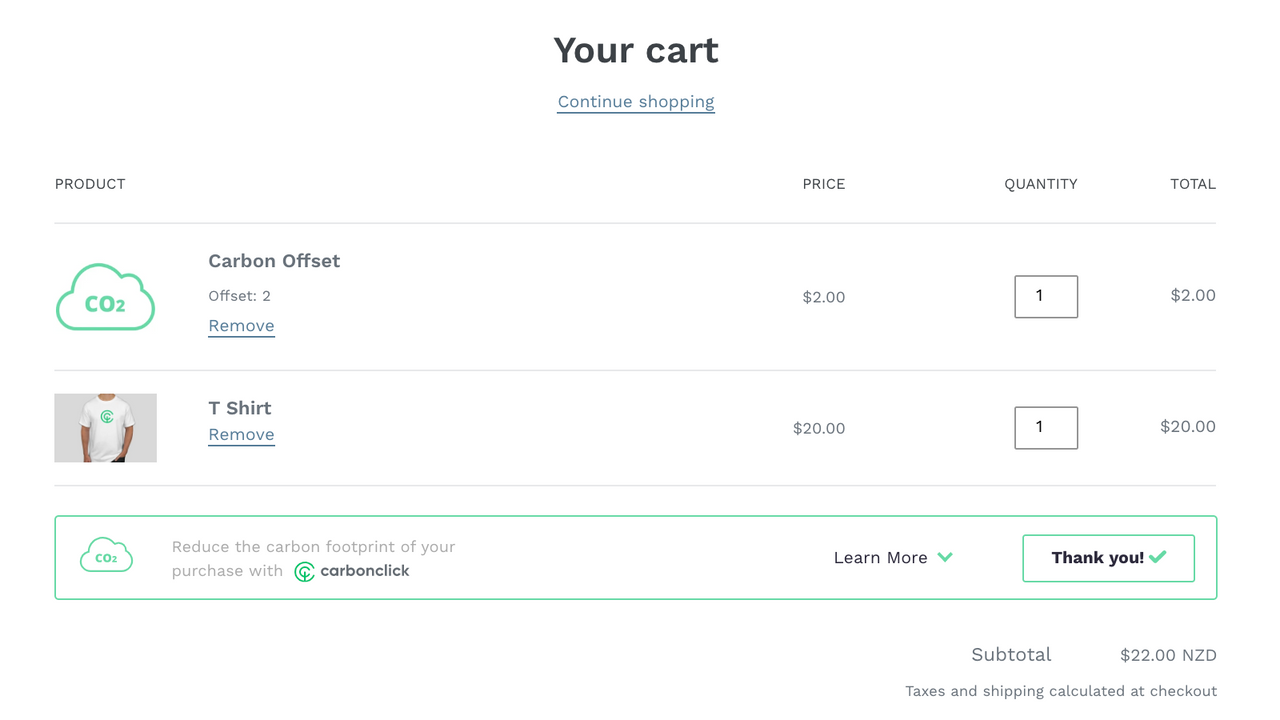Click the CarbonClick circular logo in the banner

(303, 571)
